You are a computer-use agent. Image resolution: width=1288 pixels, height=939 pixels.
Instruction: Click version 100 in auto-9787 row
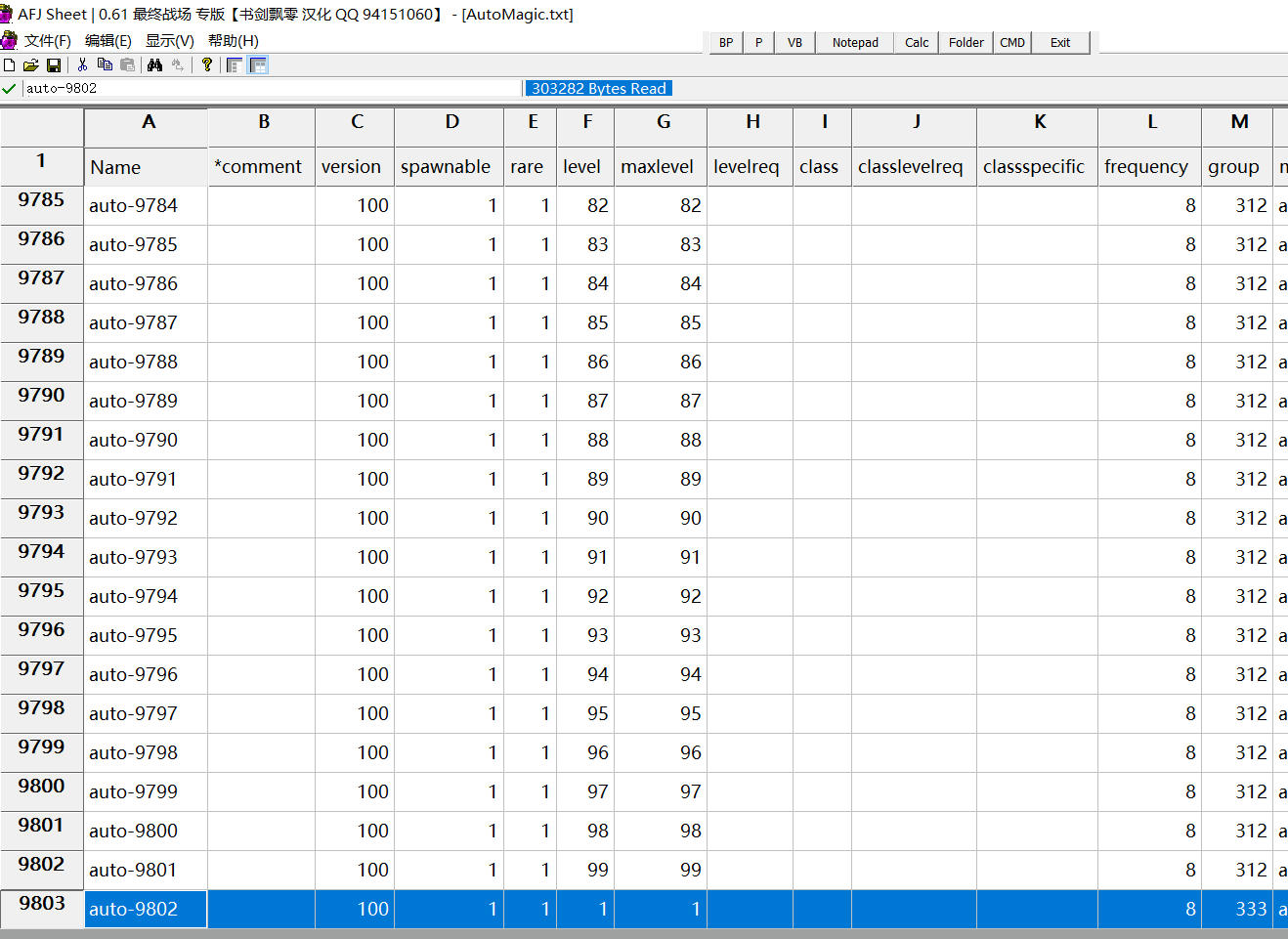355,322
